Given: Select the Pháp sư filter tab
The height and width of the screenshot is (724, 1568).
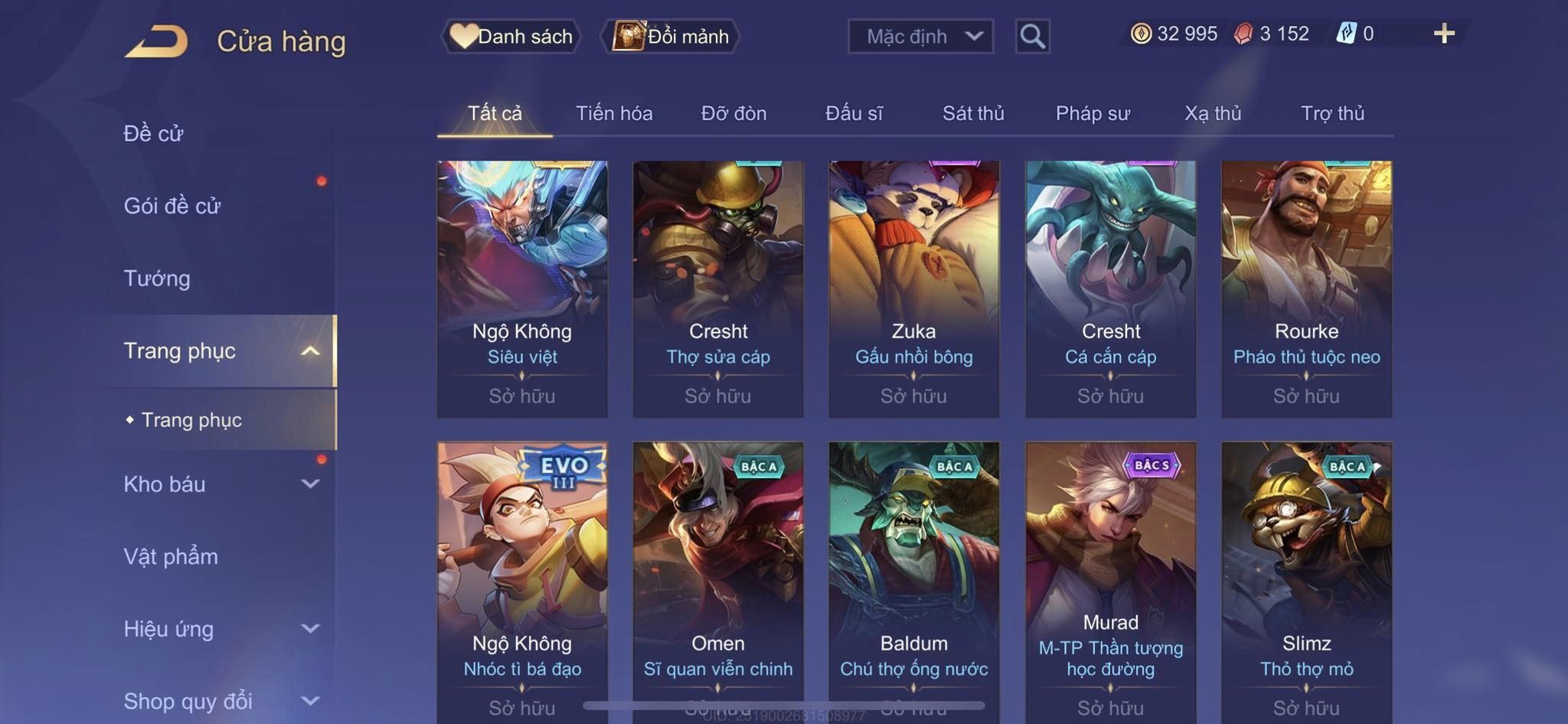Looking at the screenshot, I should [x=1093, y=113].
